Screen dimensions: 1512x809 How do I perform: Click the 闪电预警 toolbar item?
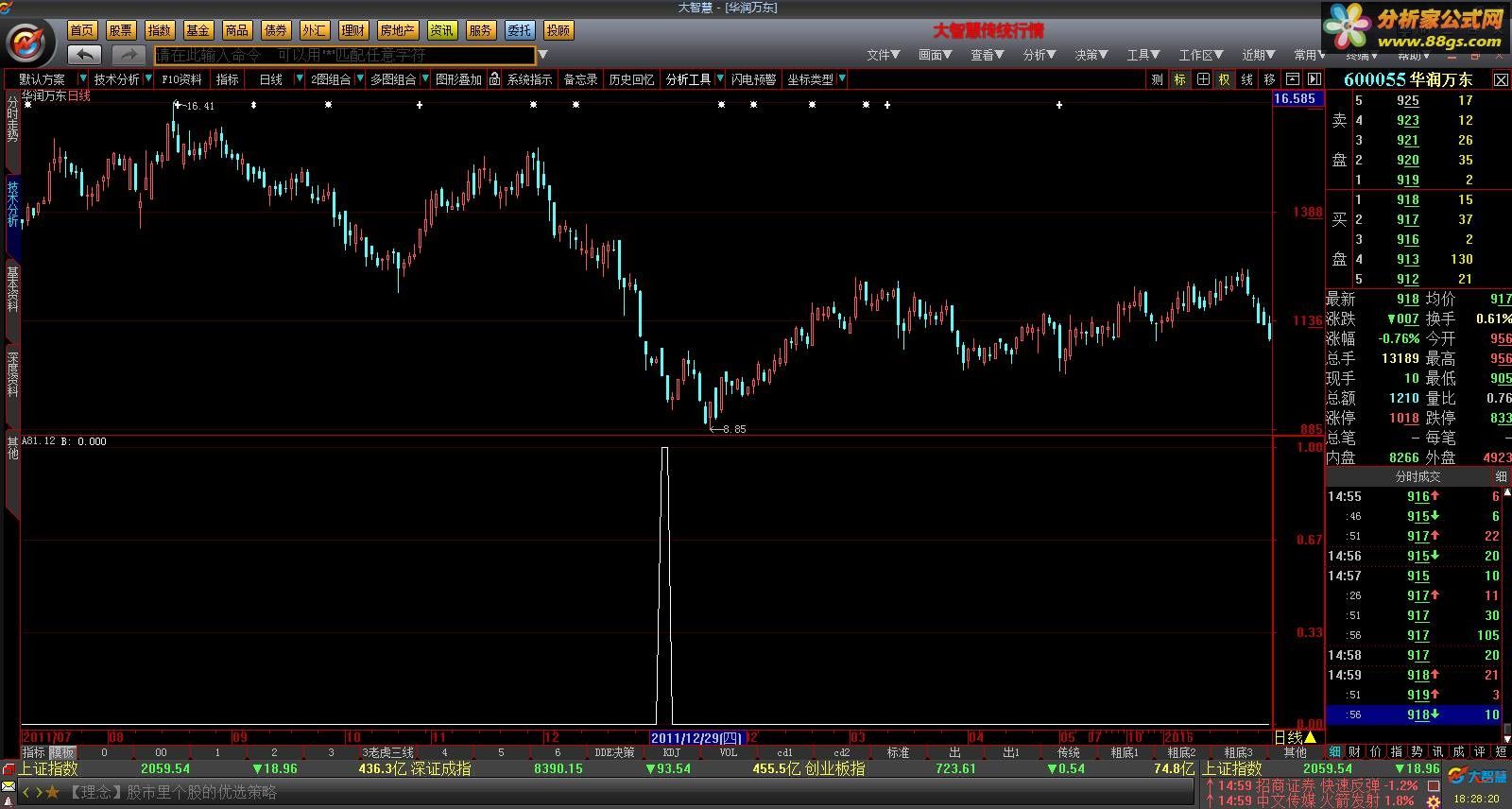753,79
